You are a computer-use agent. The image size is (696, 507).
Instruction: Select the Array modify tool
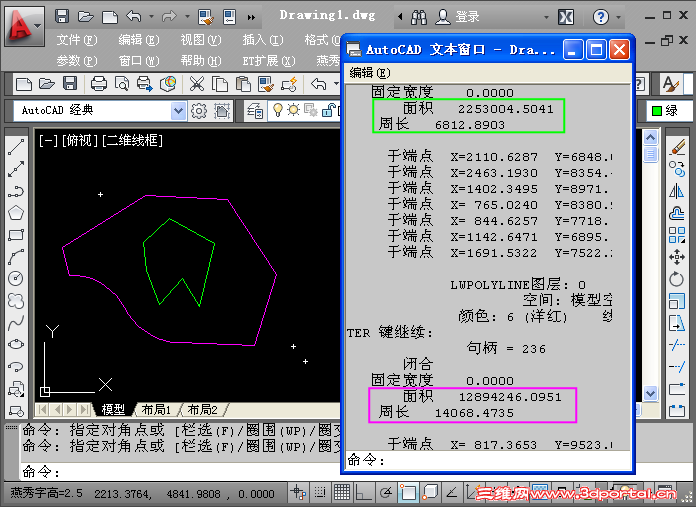click(677, 235)
